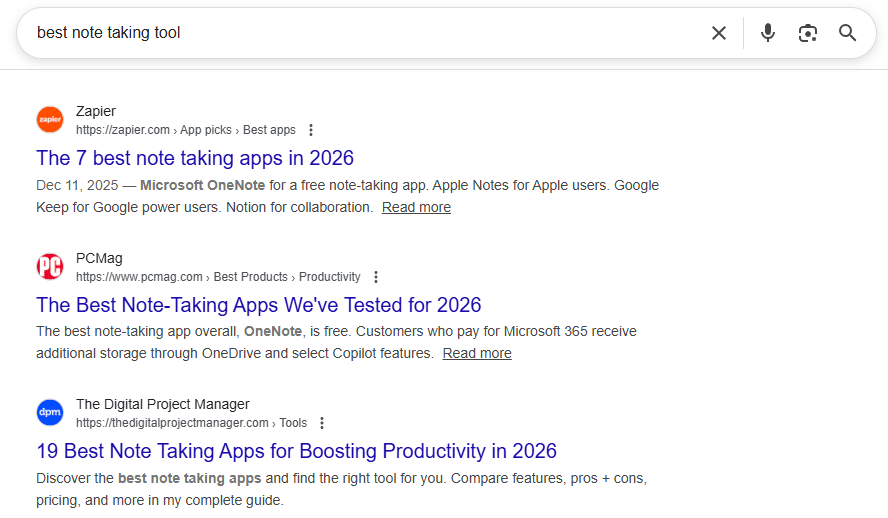Open search by image camera icon
Screen dimensions: 888x518
[808, 33]
